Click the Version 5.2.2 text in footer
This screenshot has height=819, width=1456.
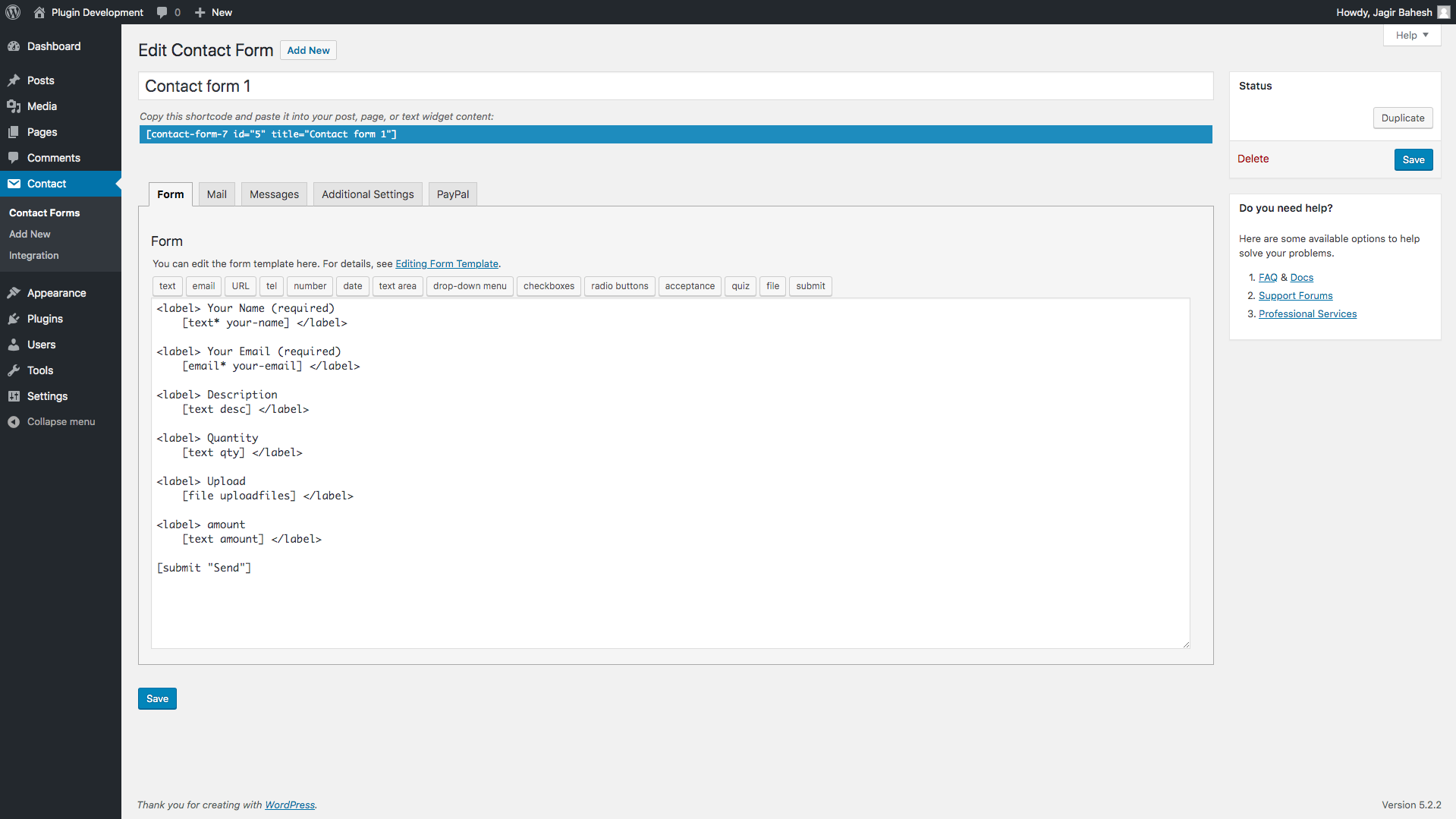pyautogui.click(x=1411, y=805)
